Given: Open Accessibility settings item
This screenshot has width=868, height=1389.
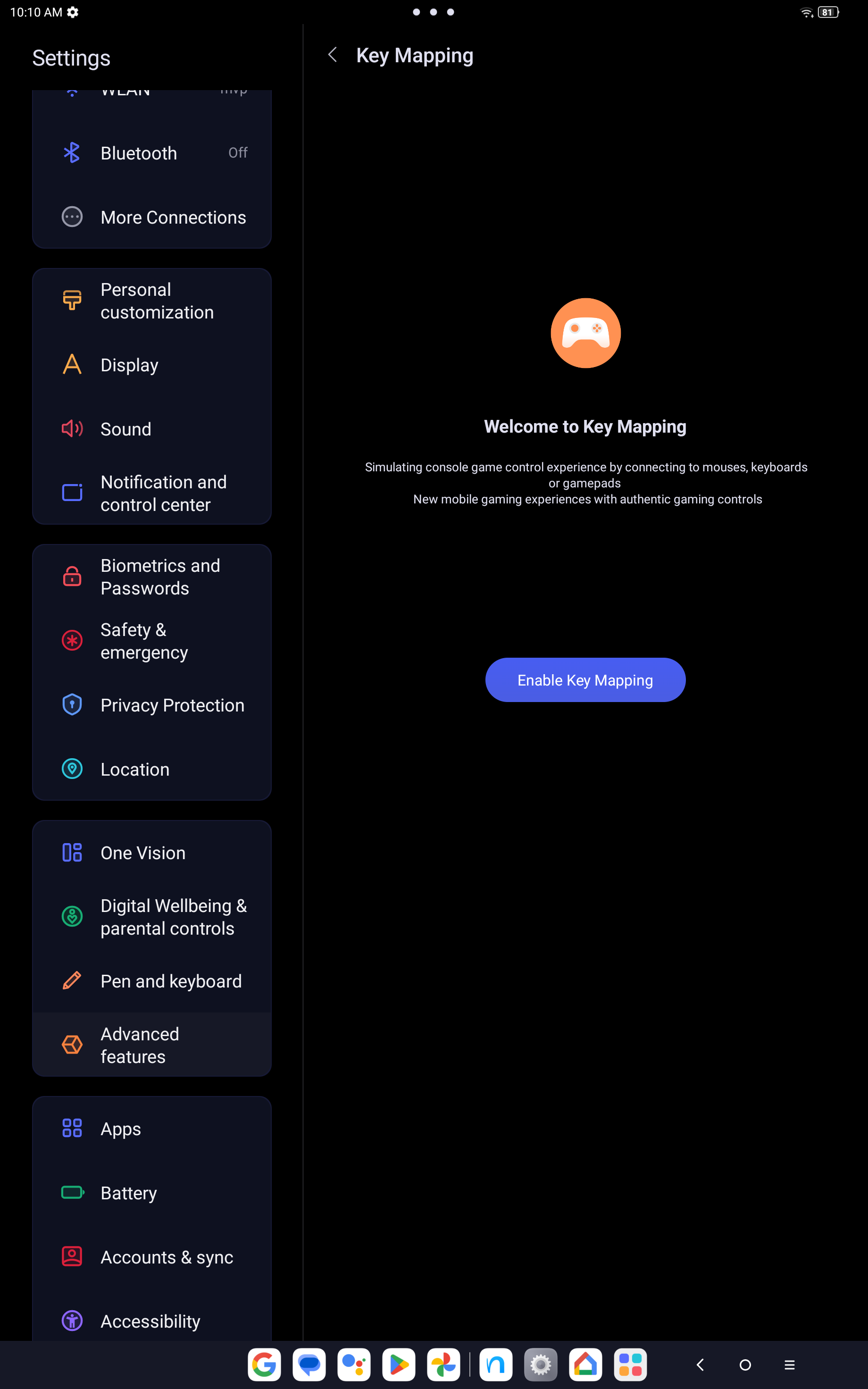Looking at the screenshot, I should point(151,1321).
